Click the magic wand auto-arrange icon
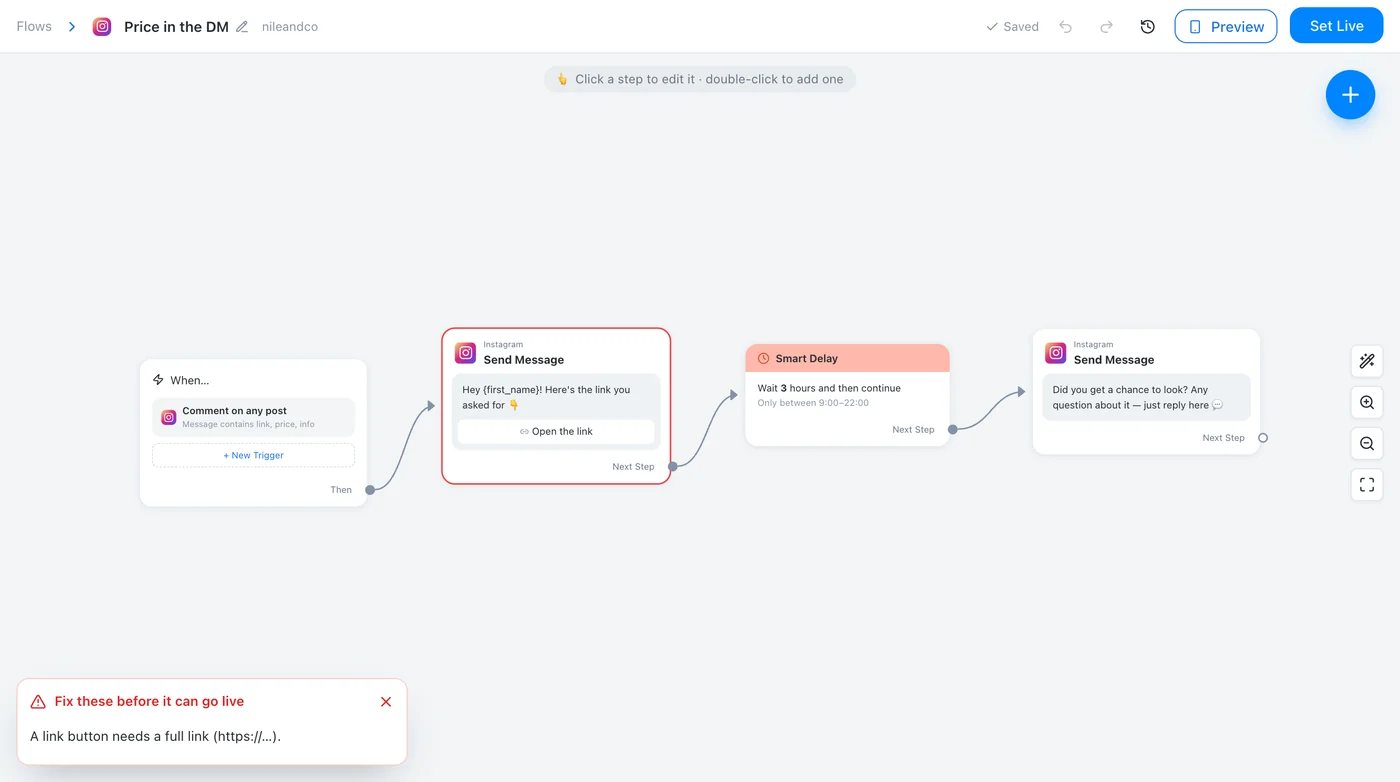The image size is (1400, 782). [1367, 361]
